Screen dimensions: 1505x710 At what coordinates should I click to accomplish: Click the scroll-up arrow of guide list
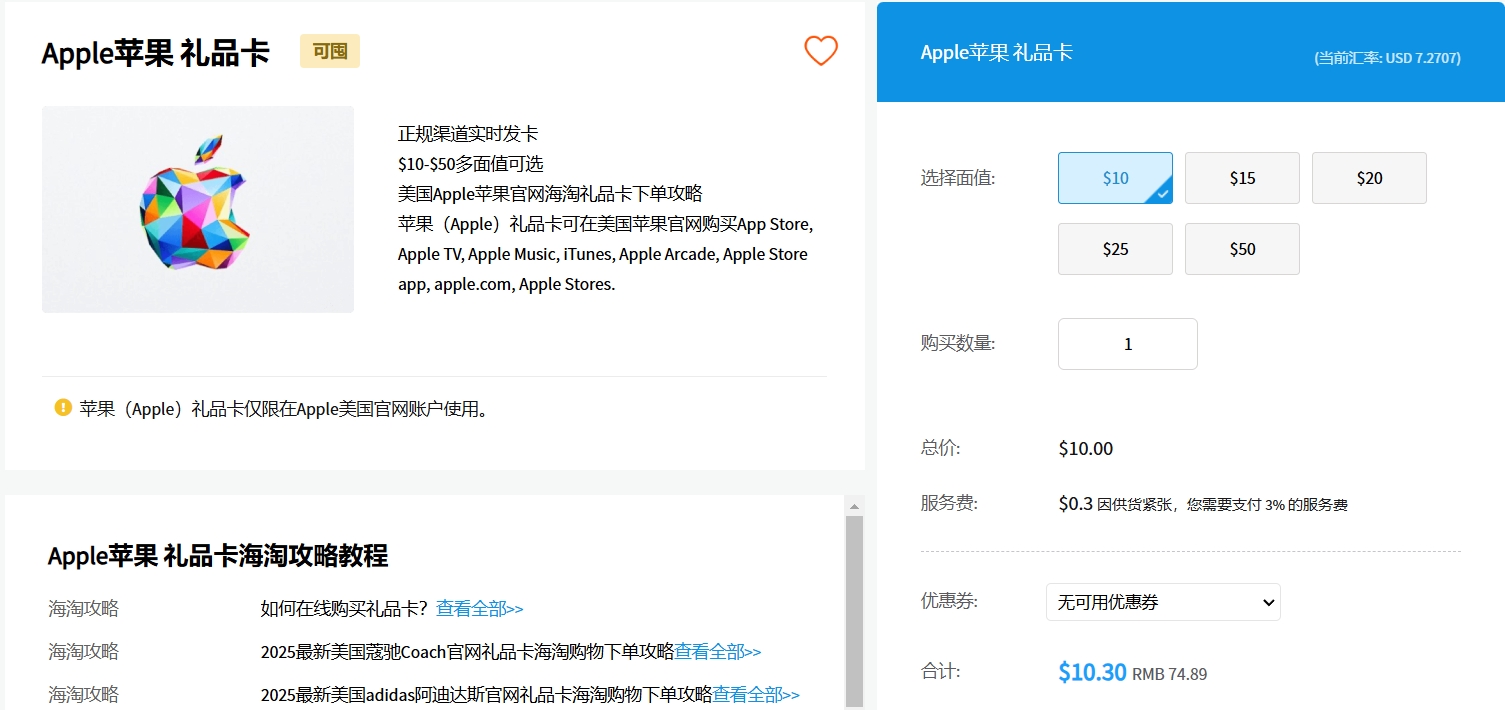854,507
